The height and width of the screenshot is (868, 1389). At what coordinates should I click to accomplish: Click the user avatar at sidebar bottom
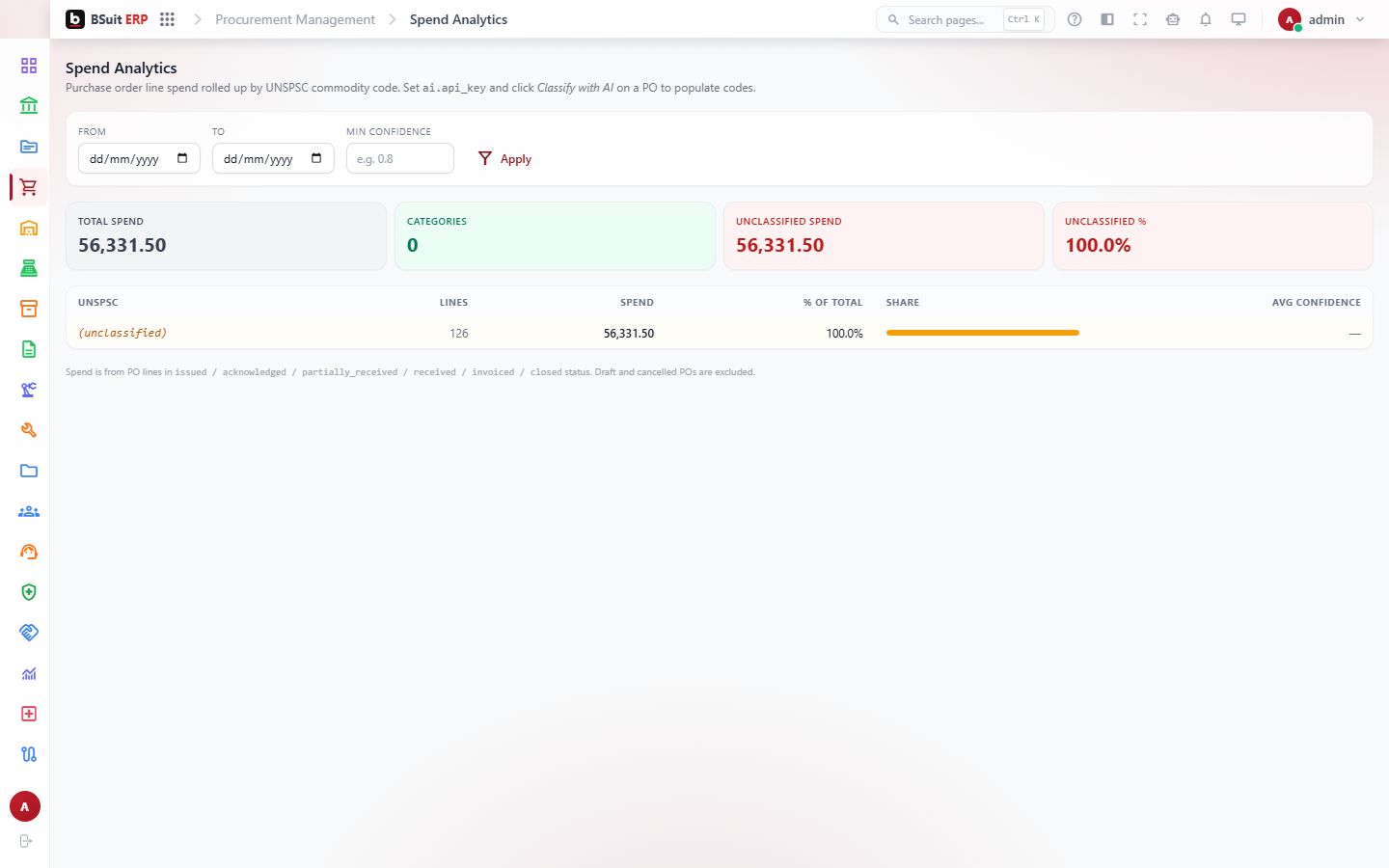[x=25, y=806]
